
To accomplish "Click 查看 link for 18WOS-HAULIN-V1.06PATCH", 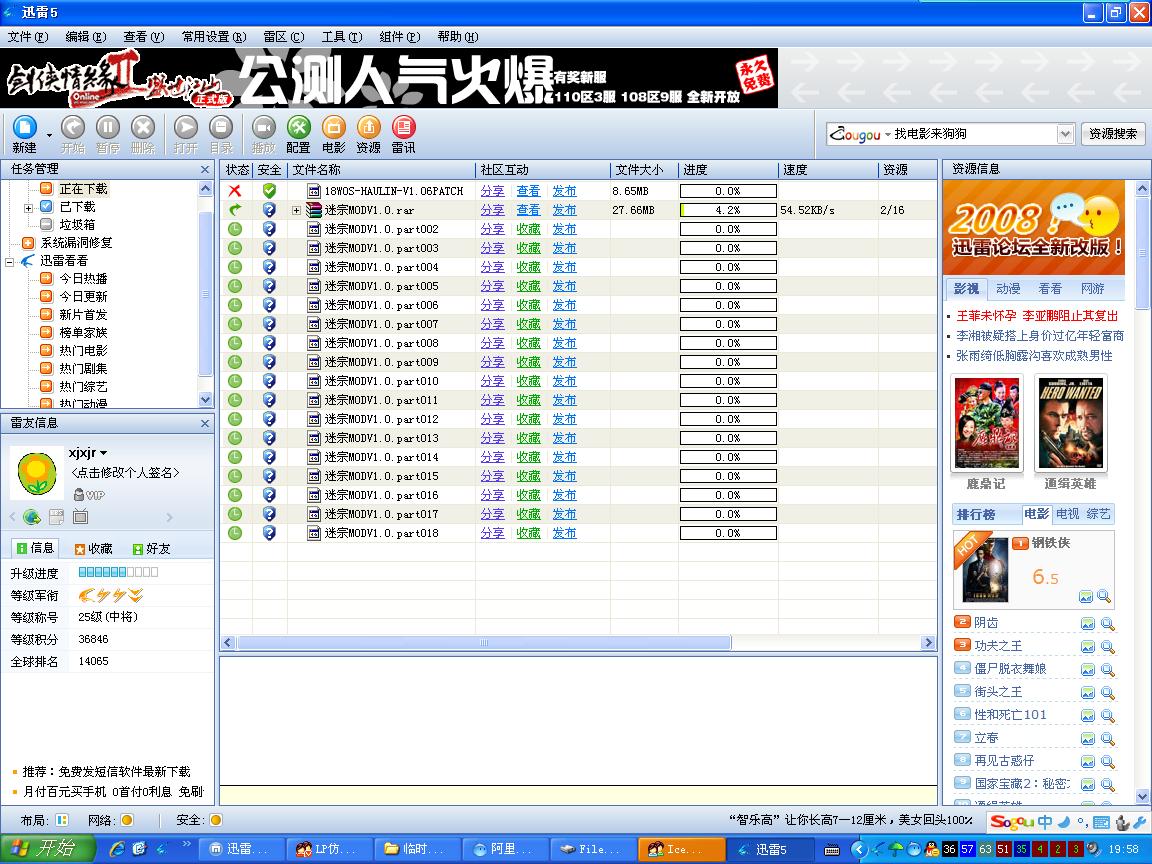I will click(x=528, y=191).
